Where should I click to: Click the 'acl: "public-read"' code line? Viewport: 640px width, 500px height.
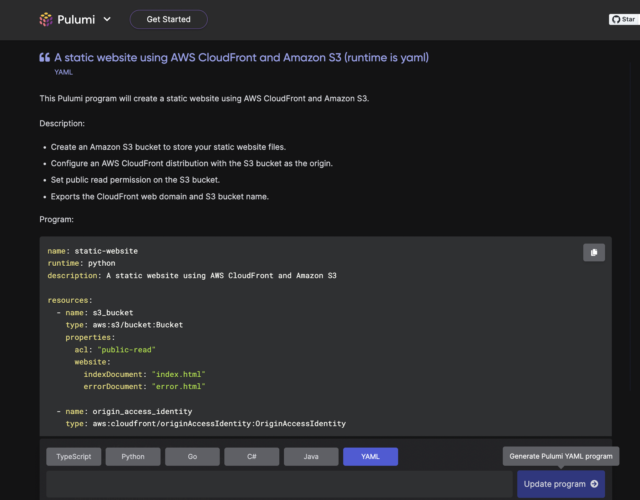tap(115, 350)
